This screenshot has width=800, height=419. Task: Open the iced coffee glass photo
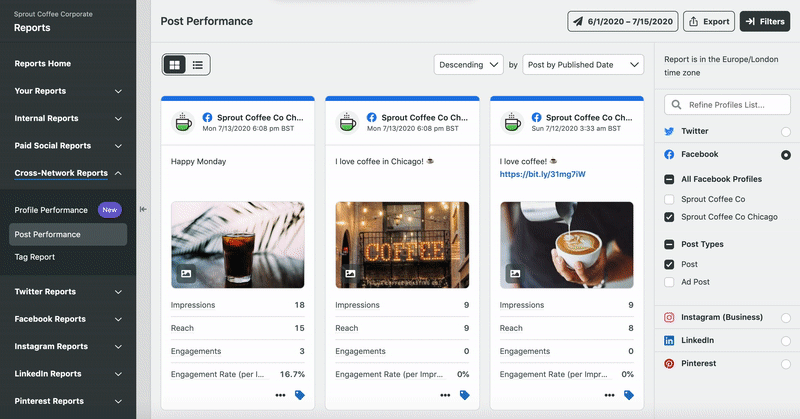[x=237, y=245]
